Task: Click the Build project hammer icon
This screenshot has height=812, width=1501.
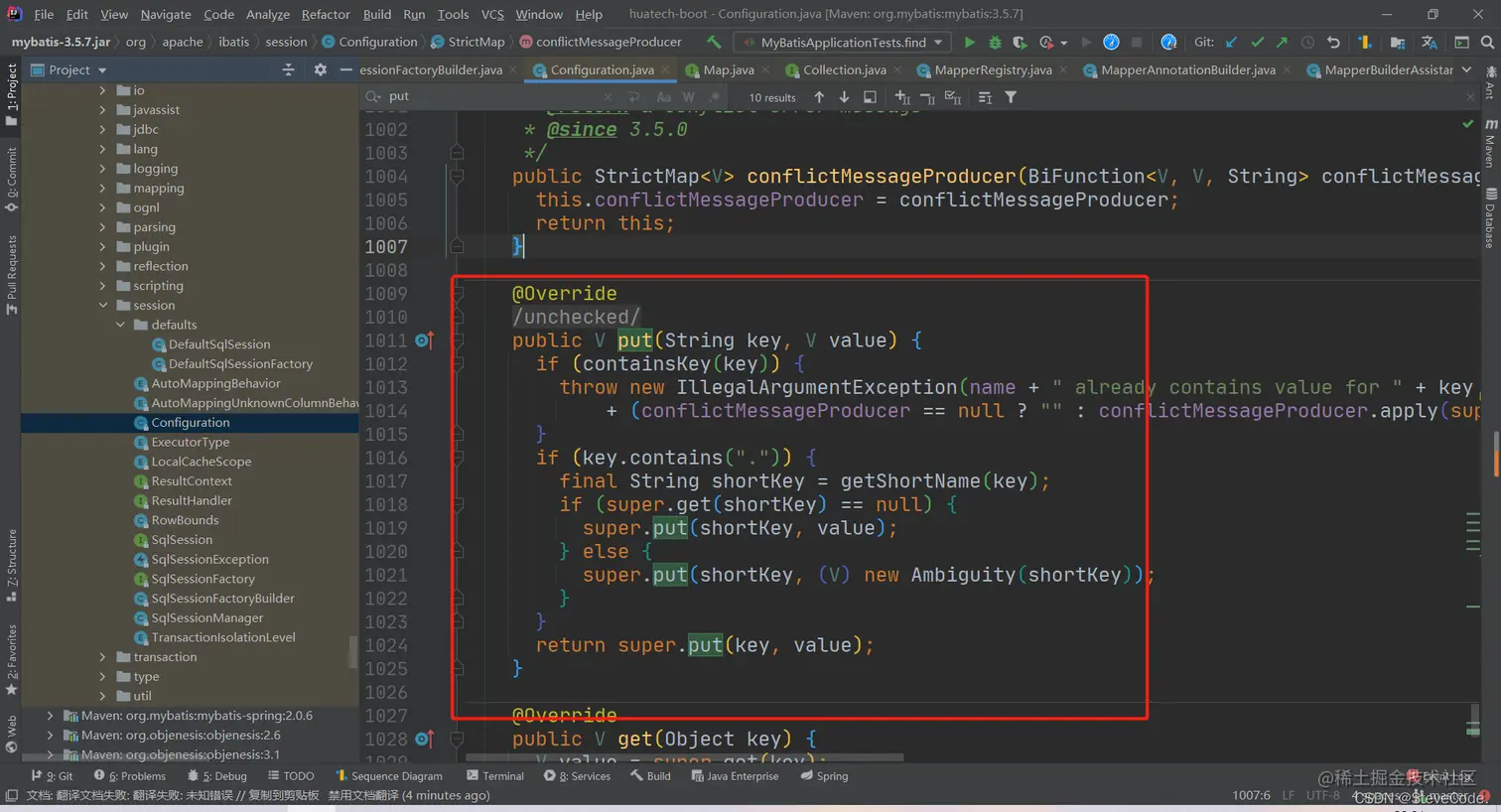Action: pyautogui.click(x=714, y=42)
